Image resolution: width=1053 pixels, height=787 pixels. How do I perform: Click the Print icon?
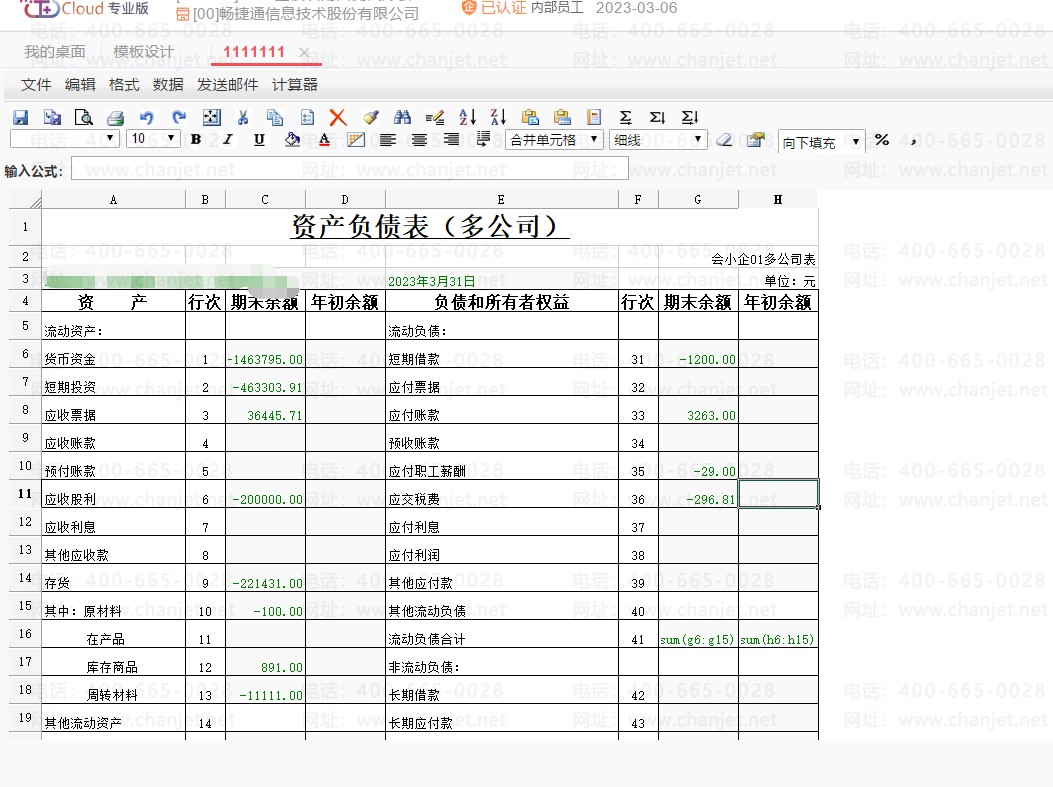coord(116,118)
